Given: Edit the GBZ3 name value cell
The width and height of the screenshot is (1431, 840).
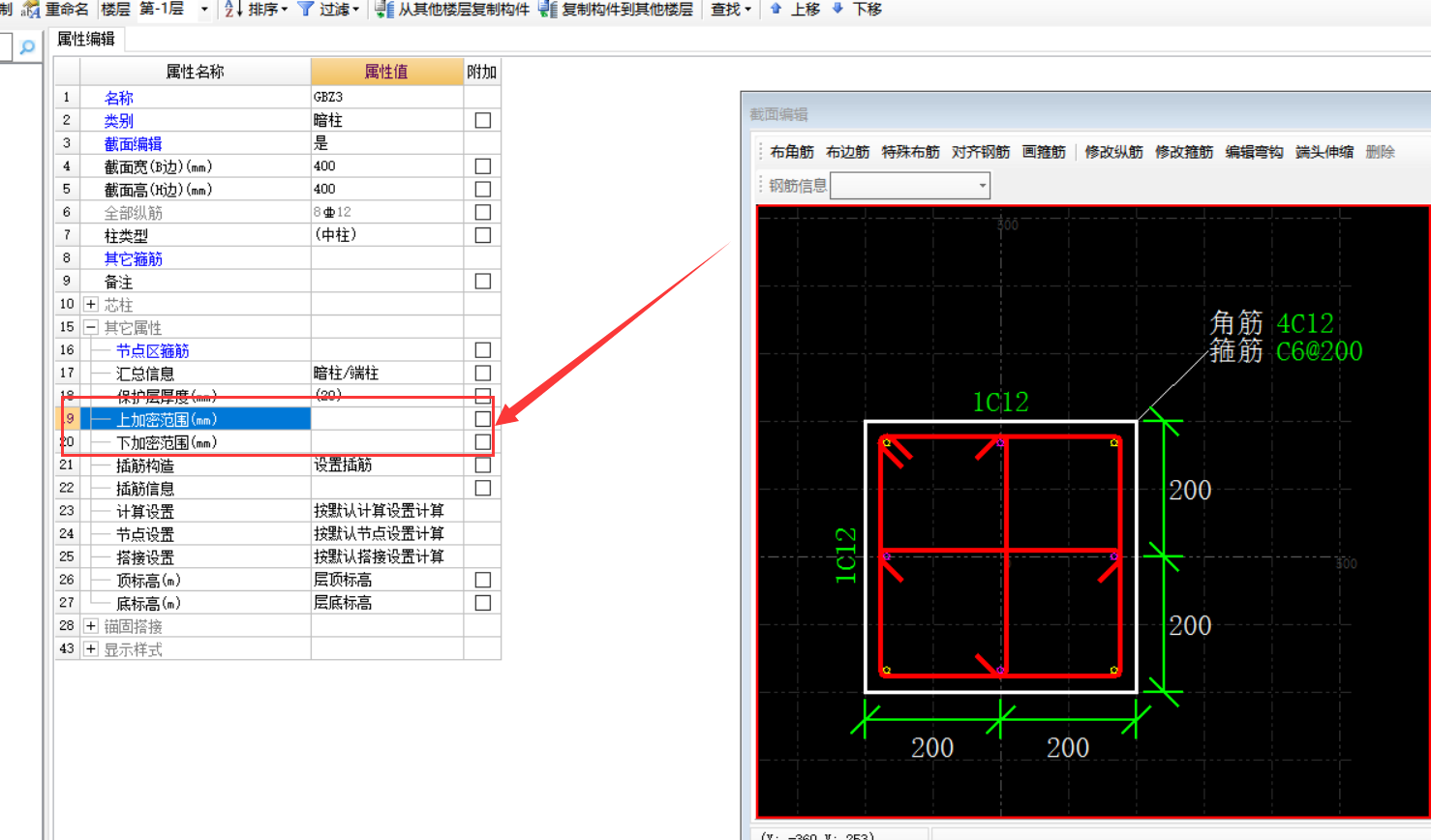Looking at the screenshot, I should 386,98.
